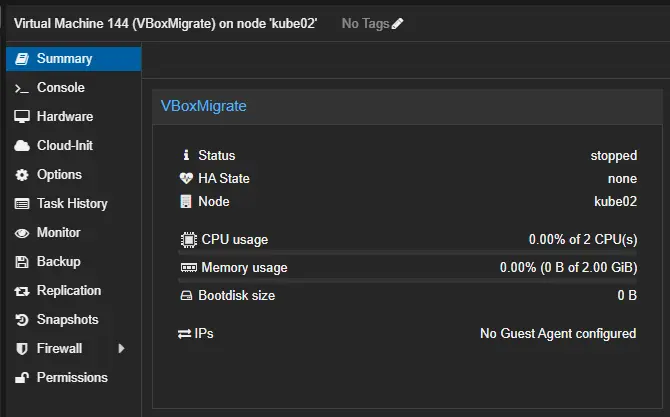The image size is (670, 417).
Task: Click the VBoxMigrate panel title
Action: coord(204,106)
